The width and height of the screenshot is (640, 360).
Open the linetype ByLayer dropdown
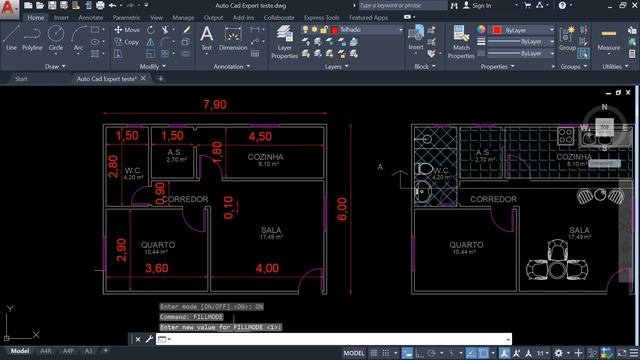coord(552,53)
